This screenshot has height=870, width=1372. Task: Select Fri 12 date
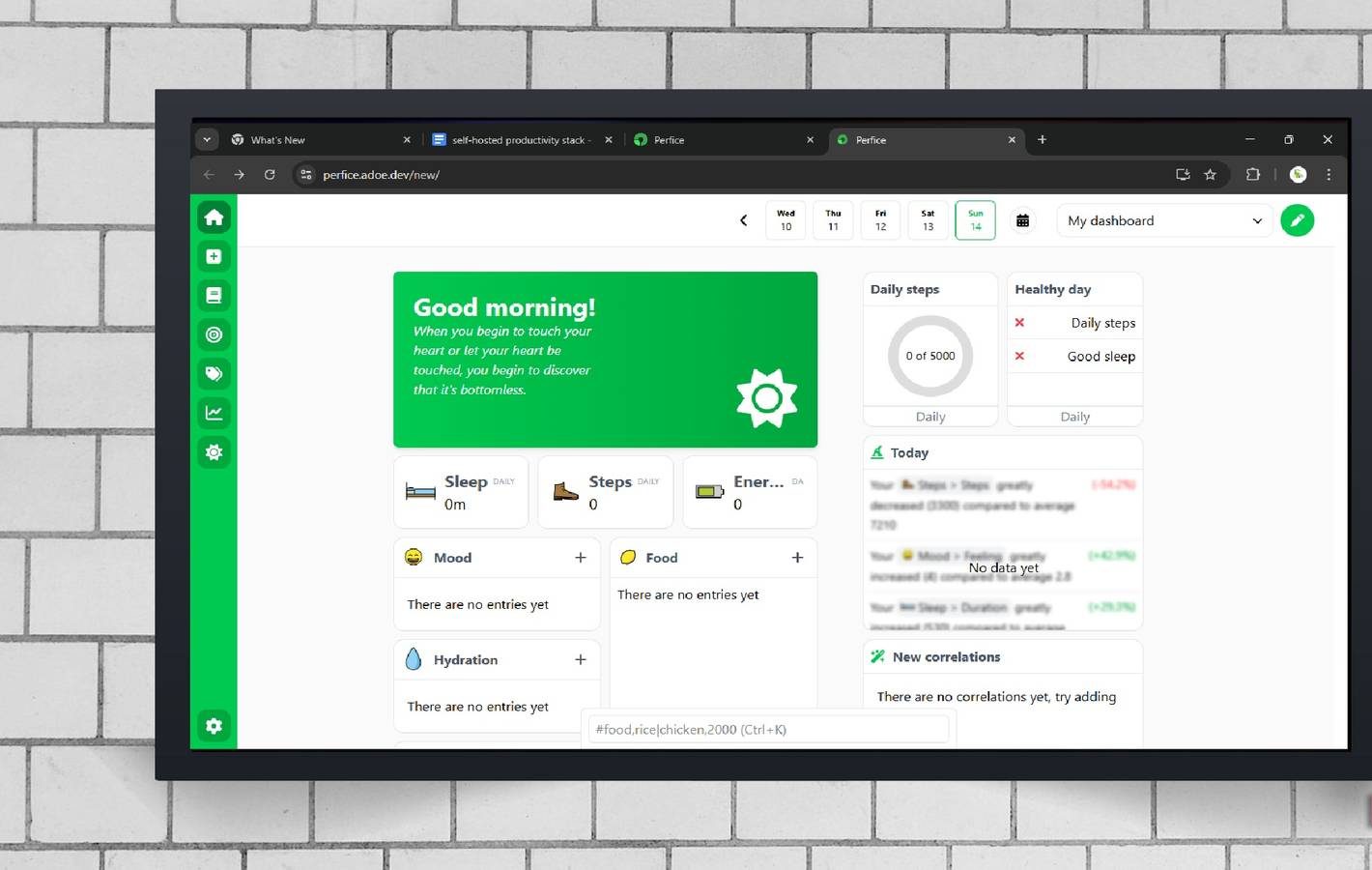pyautogui.click(x=880, y=220)
